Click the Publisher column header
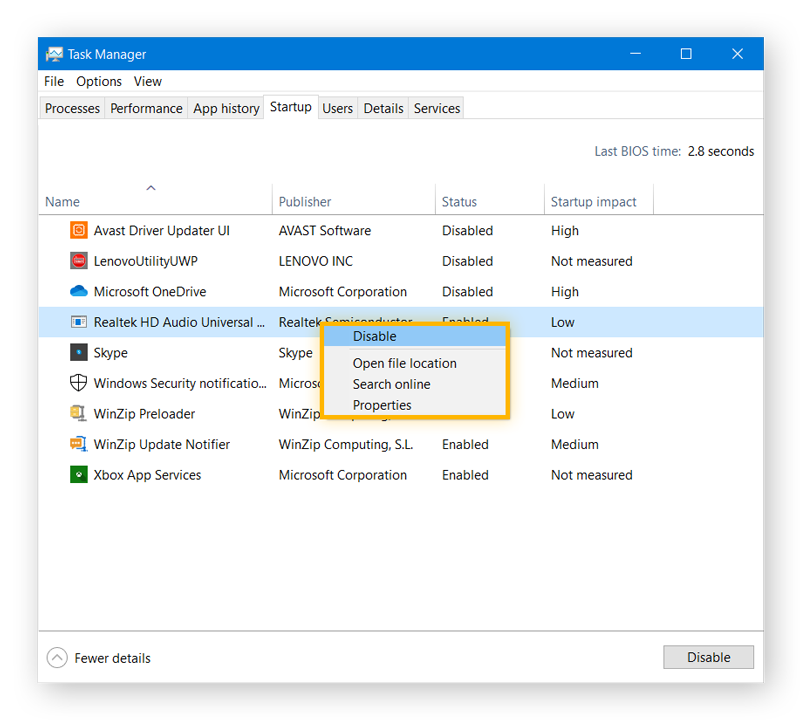 302,201
